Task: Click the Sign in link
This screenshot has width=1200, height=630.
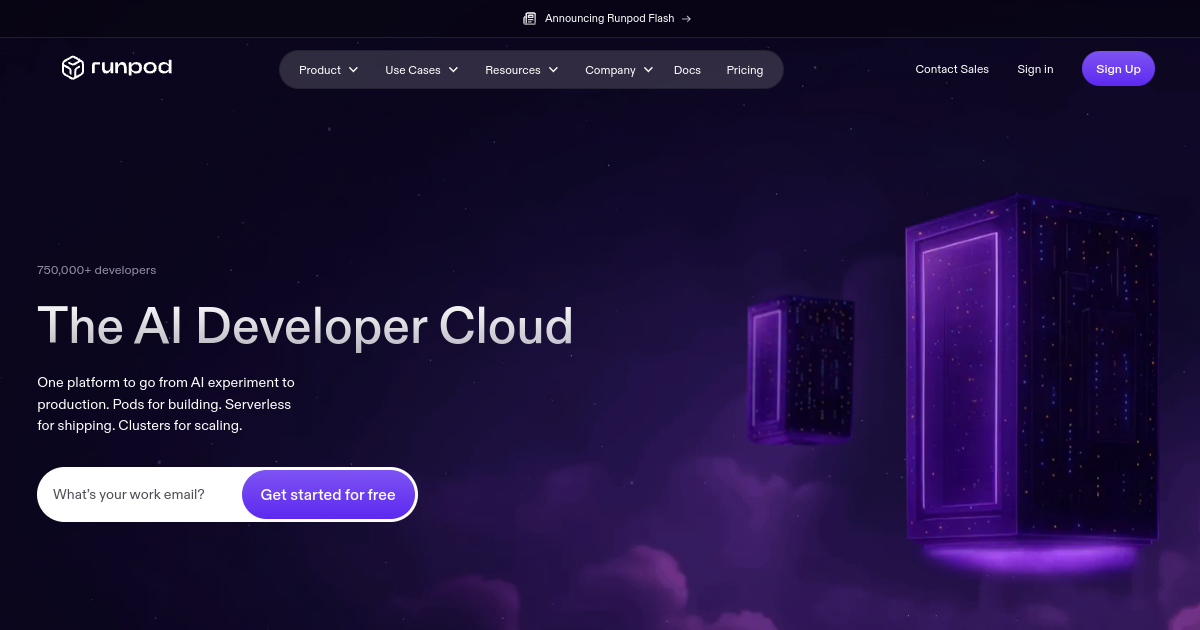Action: click(1035, 69)
